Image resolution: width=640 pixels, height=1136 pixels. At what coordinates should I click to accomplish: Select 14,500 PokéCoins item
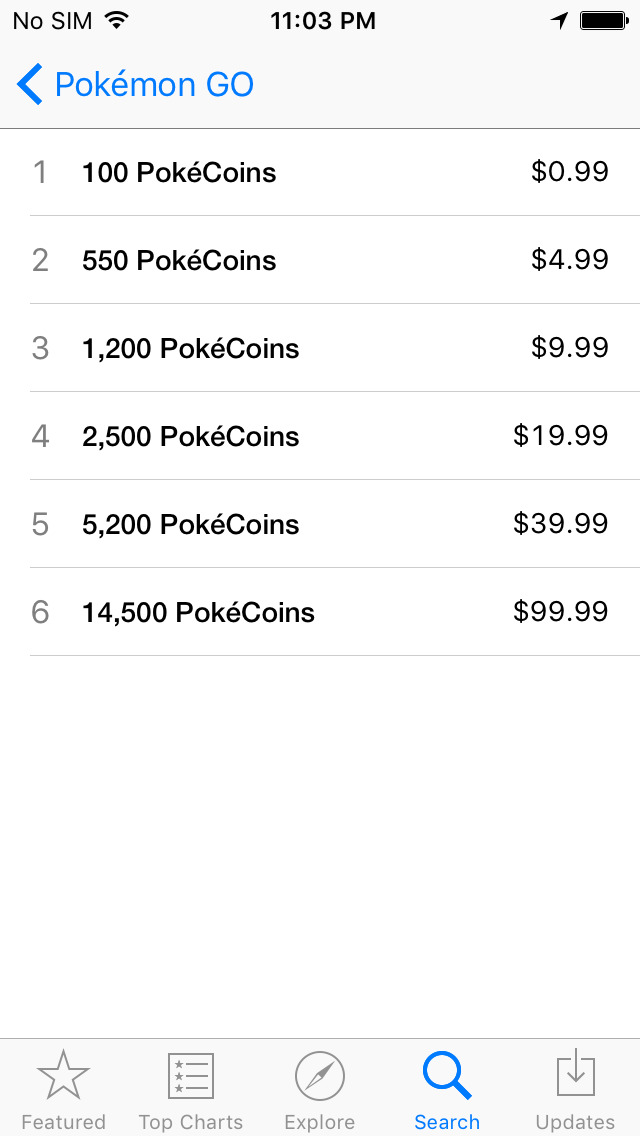(x=320, y=612)
